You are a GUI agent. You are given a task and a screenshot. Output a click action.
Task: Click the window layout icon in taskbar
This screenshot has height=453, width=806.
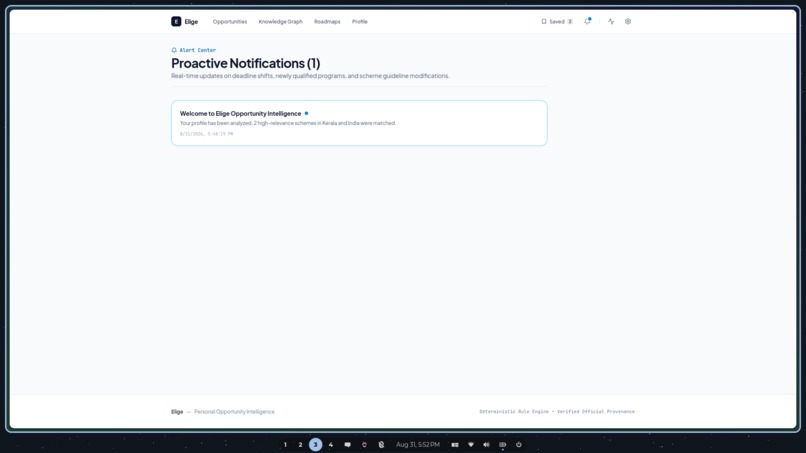click(x=455, y=445)
